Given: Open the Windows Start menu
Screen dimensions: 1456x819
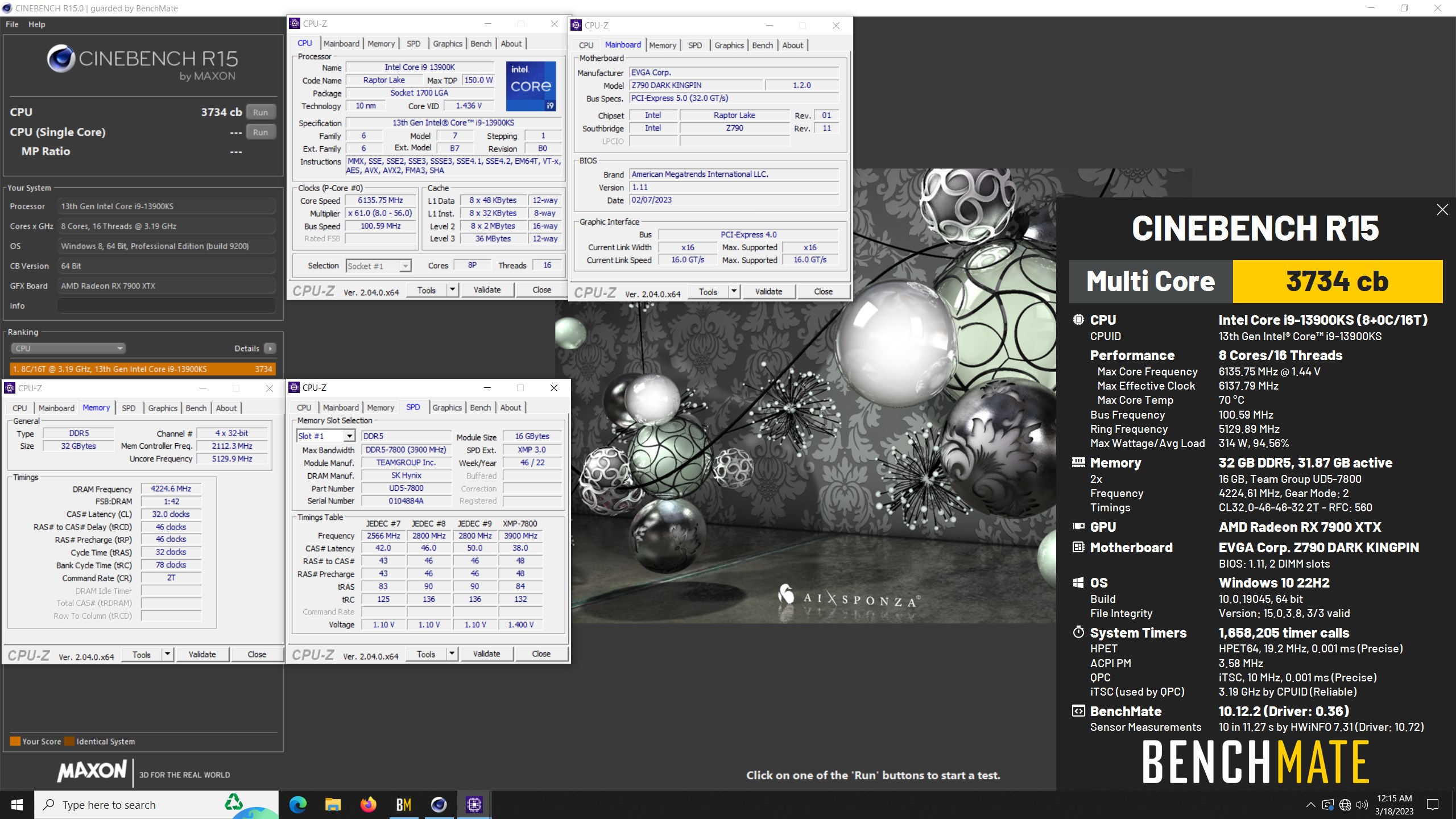Looking at the screenshot, I should [17, 805].
